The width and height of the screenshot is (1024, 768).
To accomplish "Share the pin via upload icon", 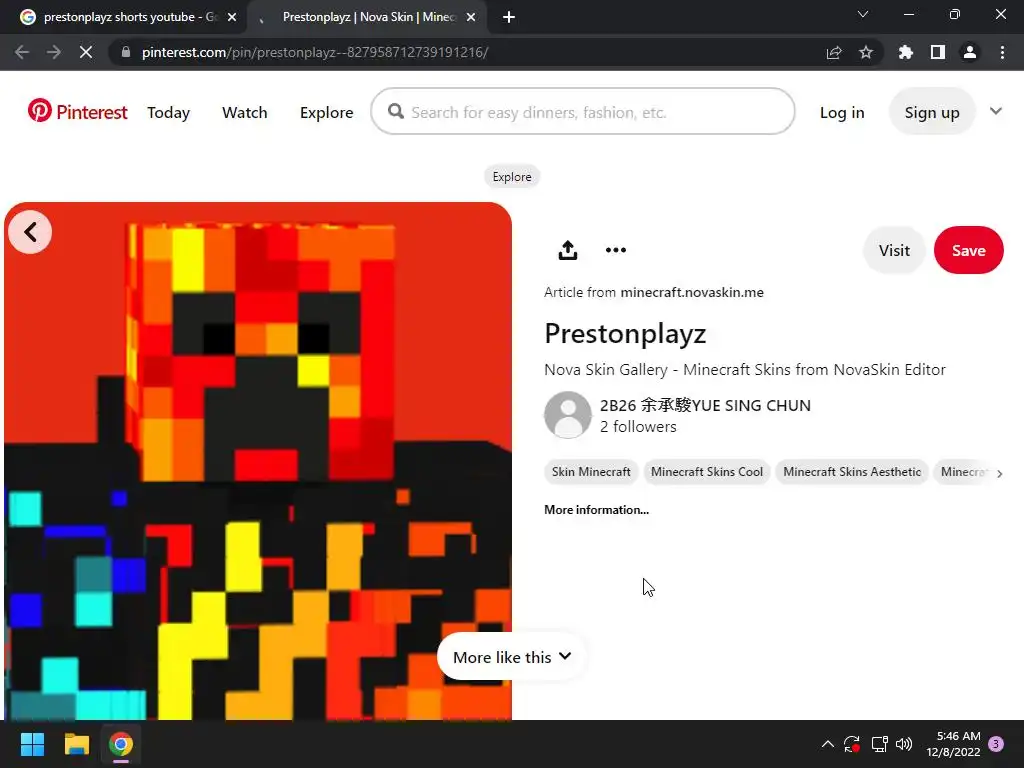I will point(568,250).
